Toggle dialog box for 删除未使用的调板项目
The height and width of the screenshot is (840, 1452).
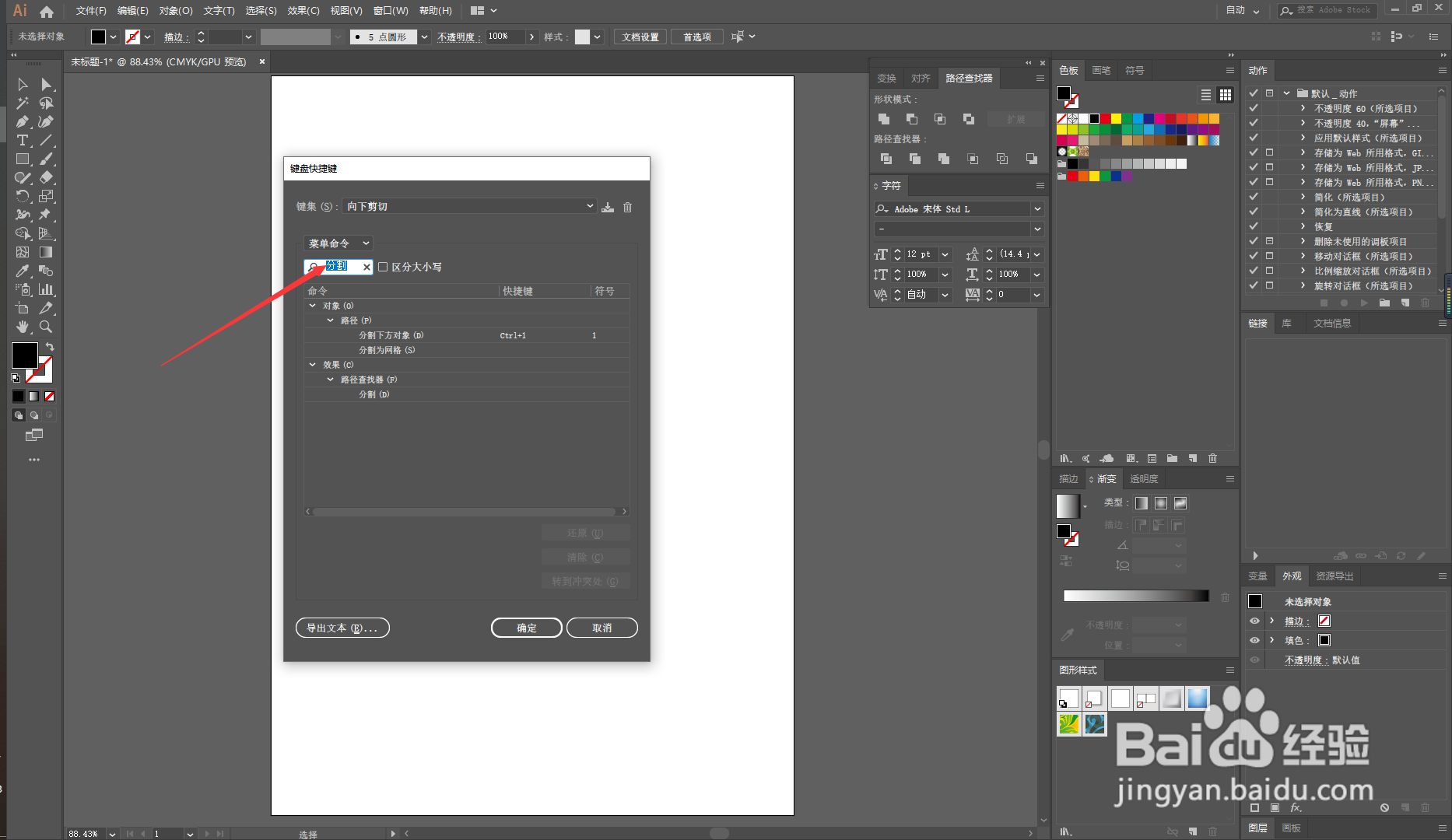pyautogui.click(x=1269, y=241)
